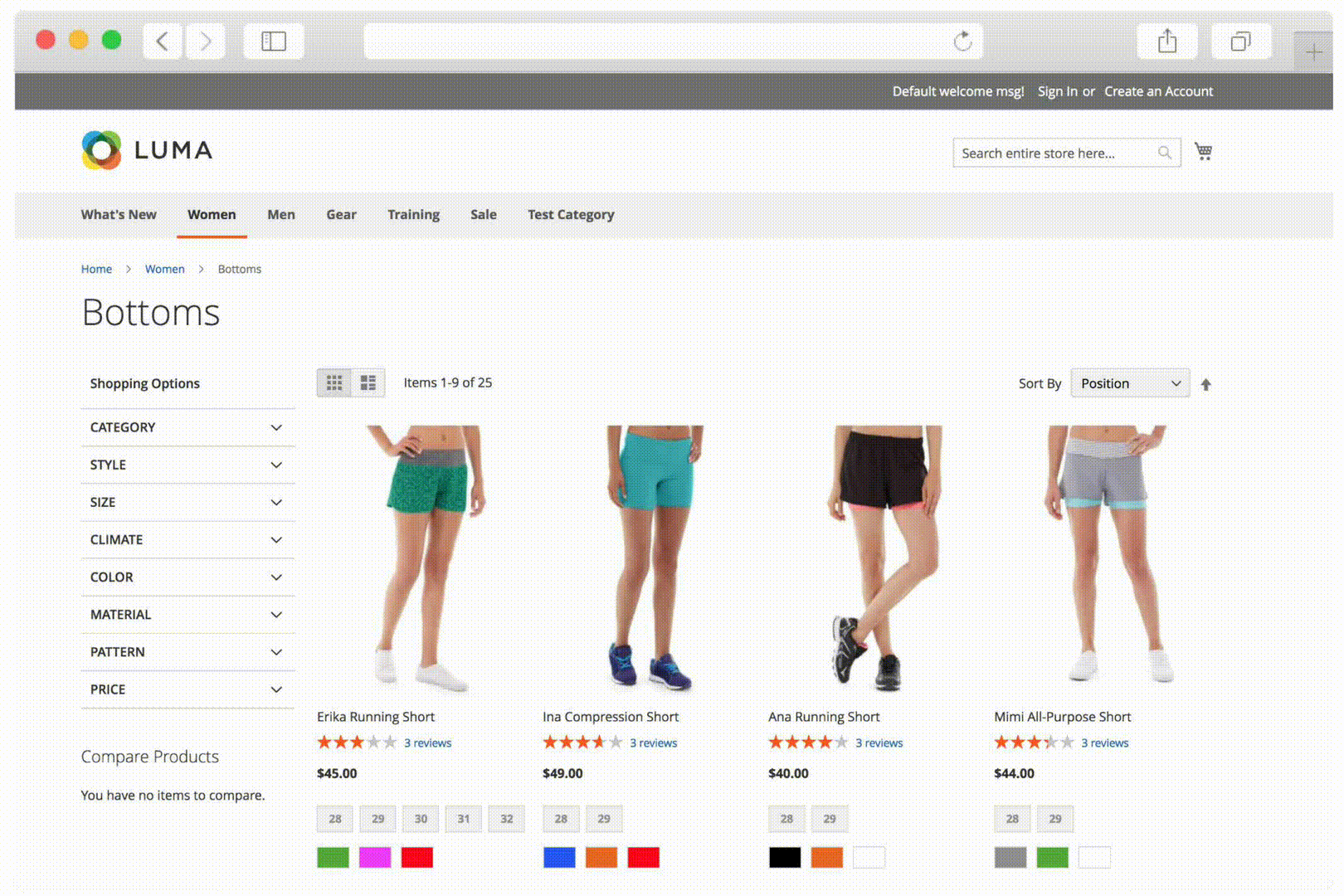Select size 30 for Erika Running Short
The height and width of the screenshot is (896, 1344).
pyautogui.click(x=421, y=819)
